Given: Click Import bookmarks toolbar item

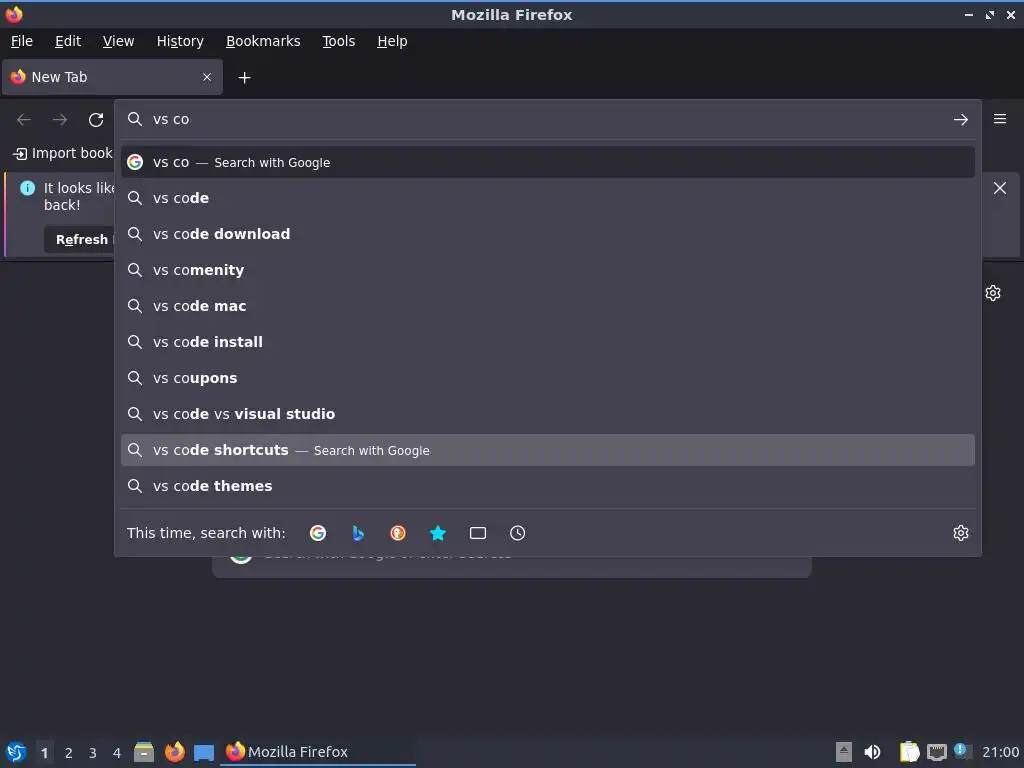Looking at the screenshot, I should coord(63,153).
